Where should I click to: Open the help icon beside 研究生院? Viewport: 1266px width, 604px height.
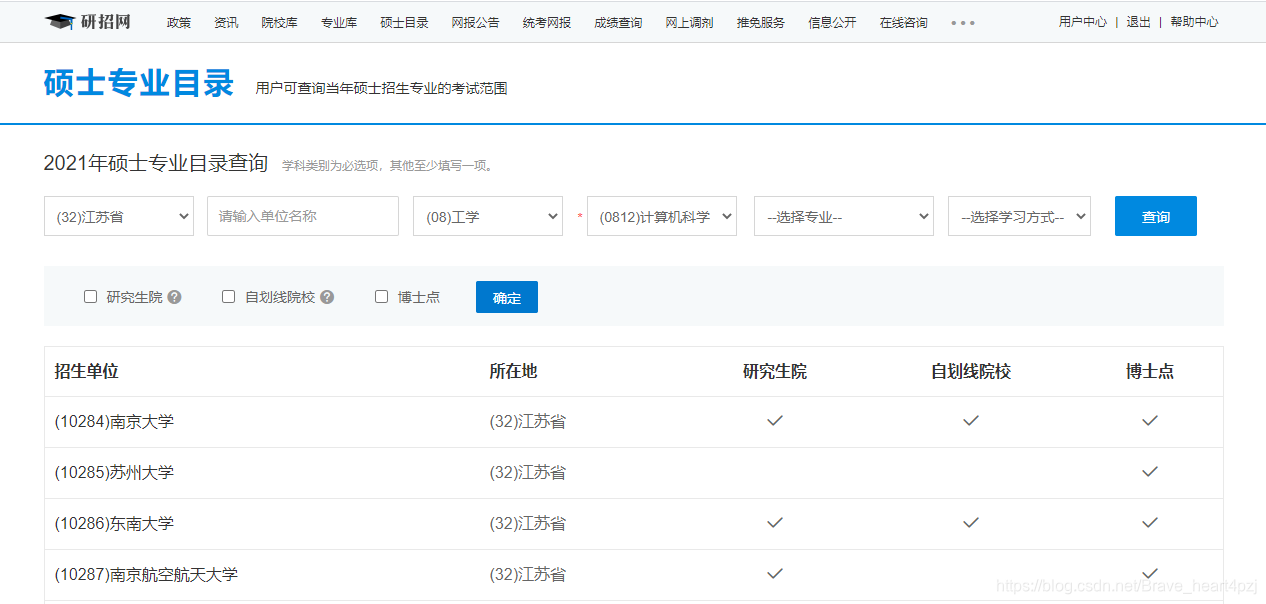pyautogui.click(x=174, y=296)
